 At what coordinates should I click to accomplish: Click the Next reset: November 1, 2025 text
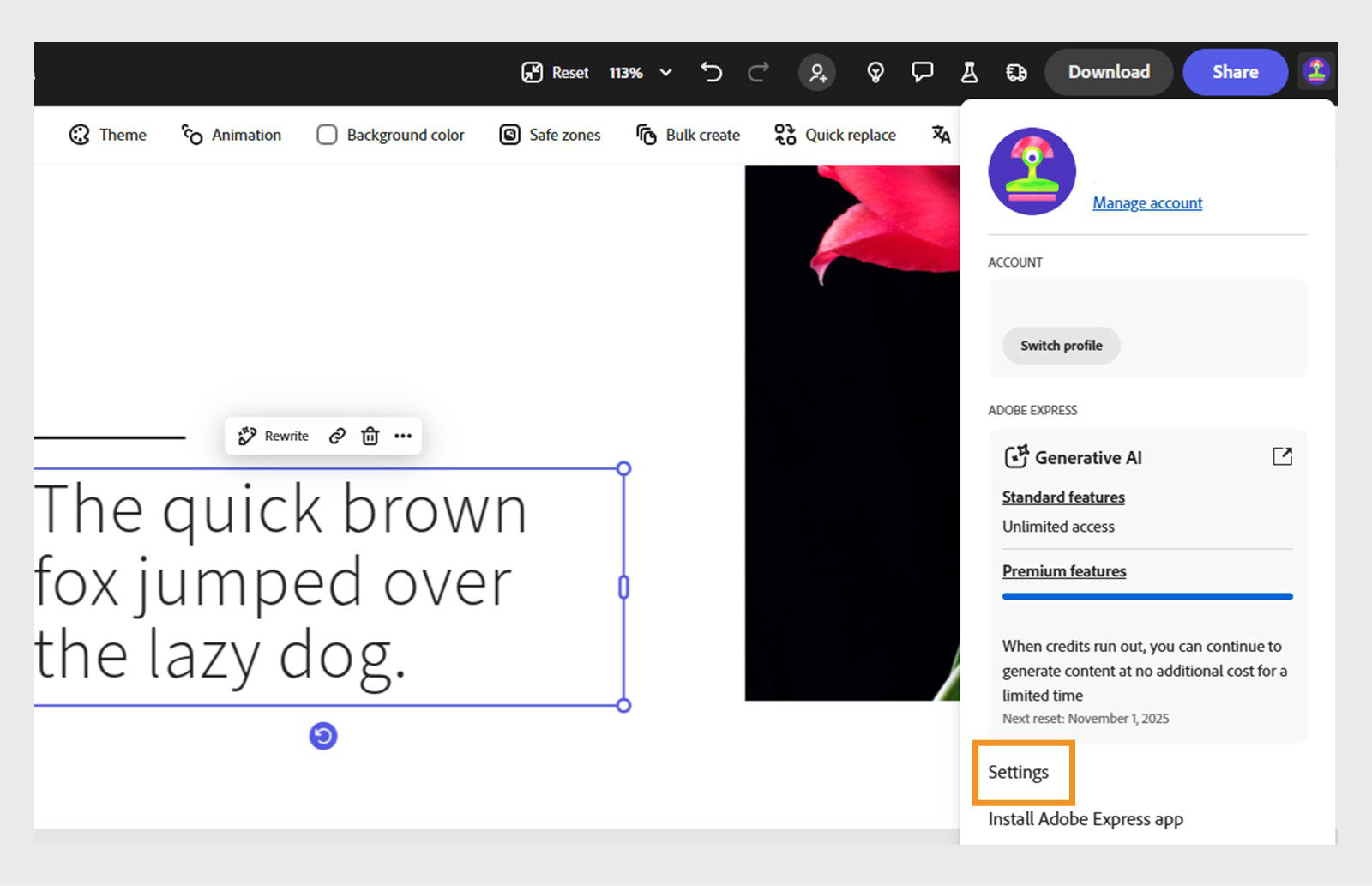(x=1086, y=719)
